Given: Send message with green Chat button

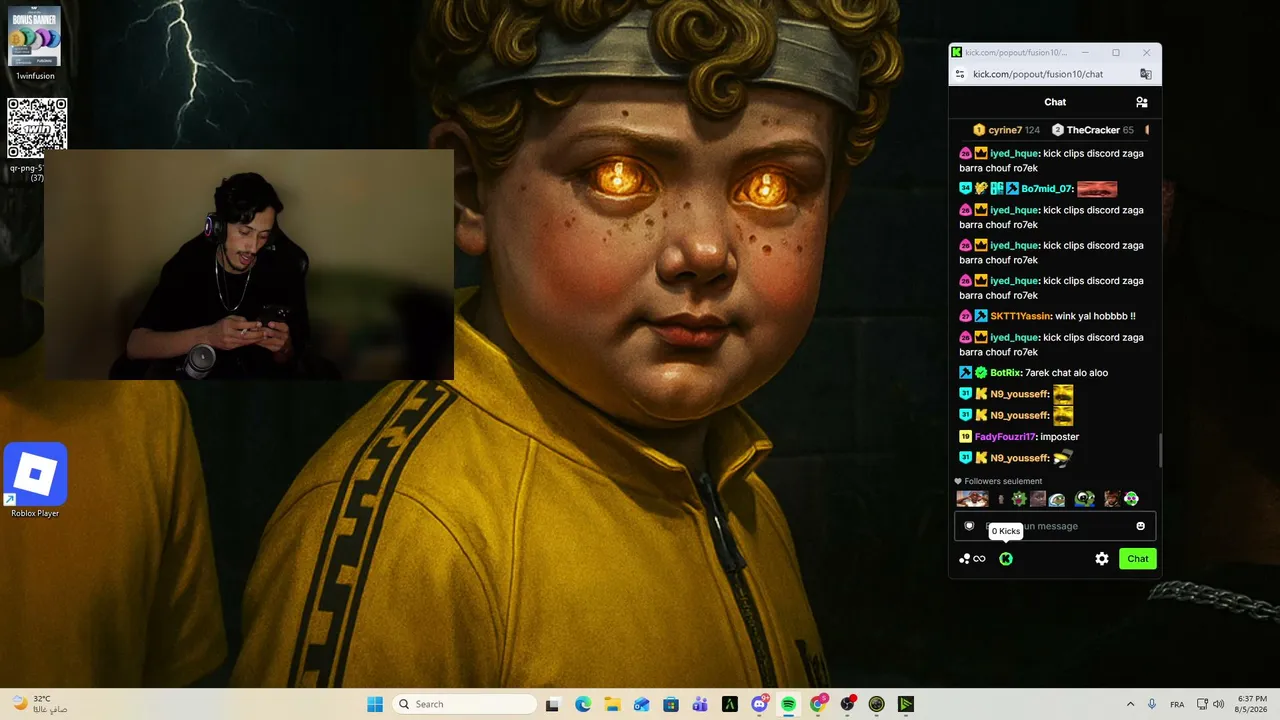Looking at the screenshot, I should [x=1138, y=559].
